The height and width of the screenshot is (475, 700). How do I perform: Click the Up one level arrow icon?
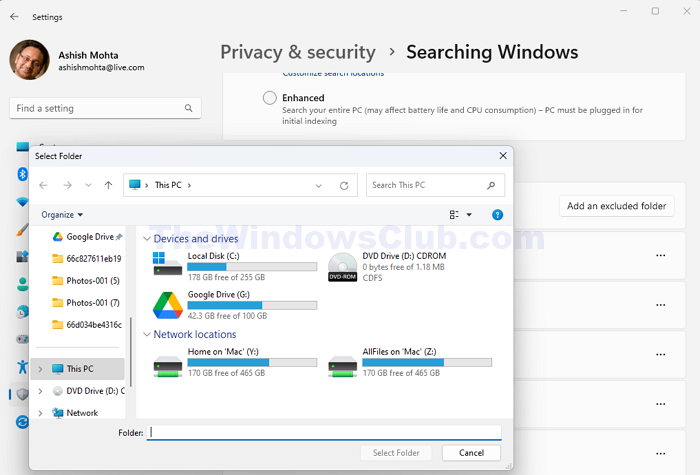pyautogui.click(x=108, y=185)
